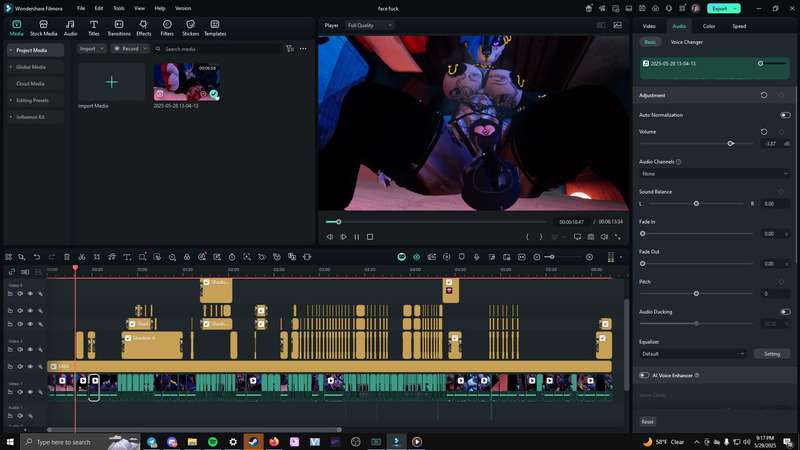The height and width of the screenshot is (450, 800).
Task: Enable AI Voice Enhancer toggle
Action: [x=644, y=376]
